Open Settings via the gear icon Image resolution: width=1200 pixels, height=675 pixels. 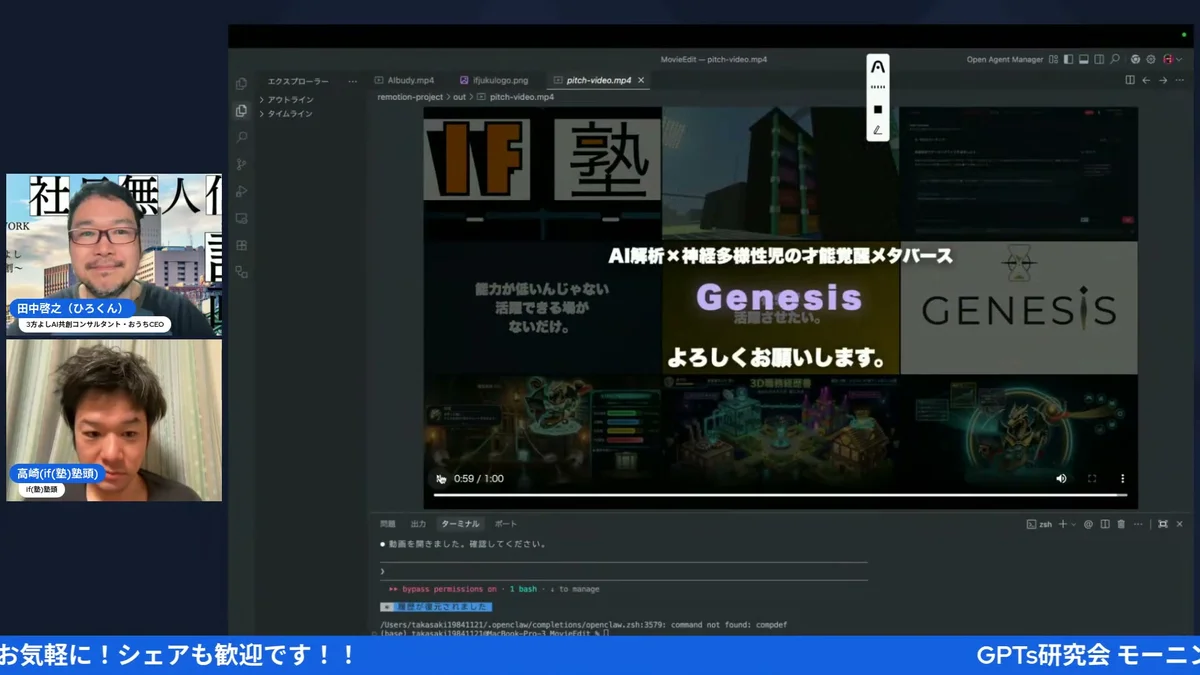pos(1151,59)
